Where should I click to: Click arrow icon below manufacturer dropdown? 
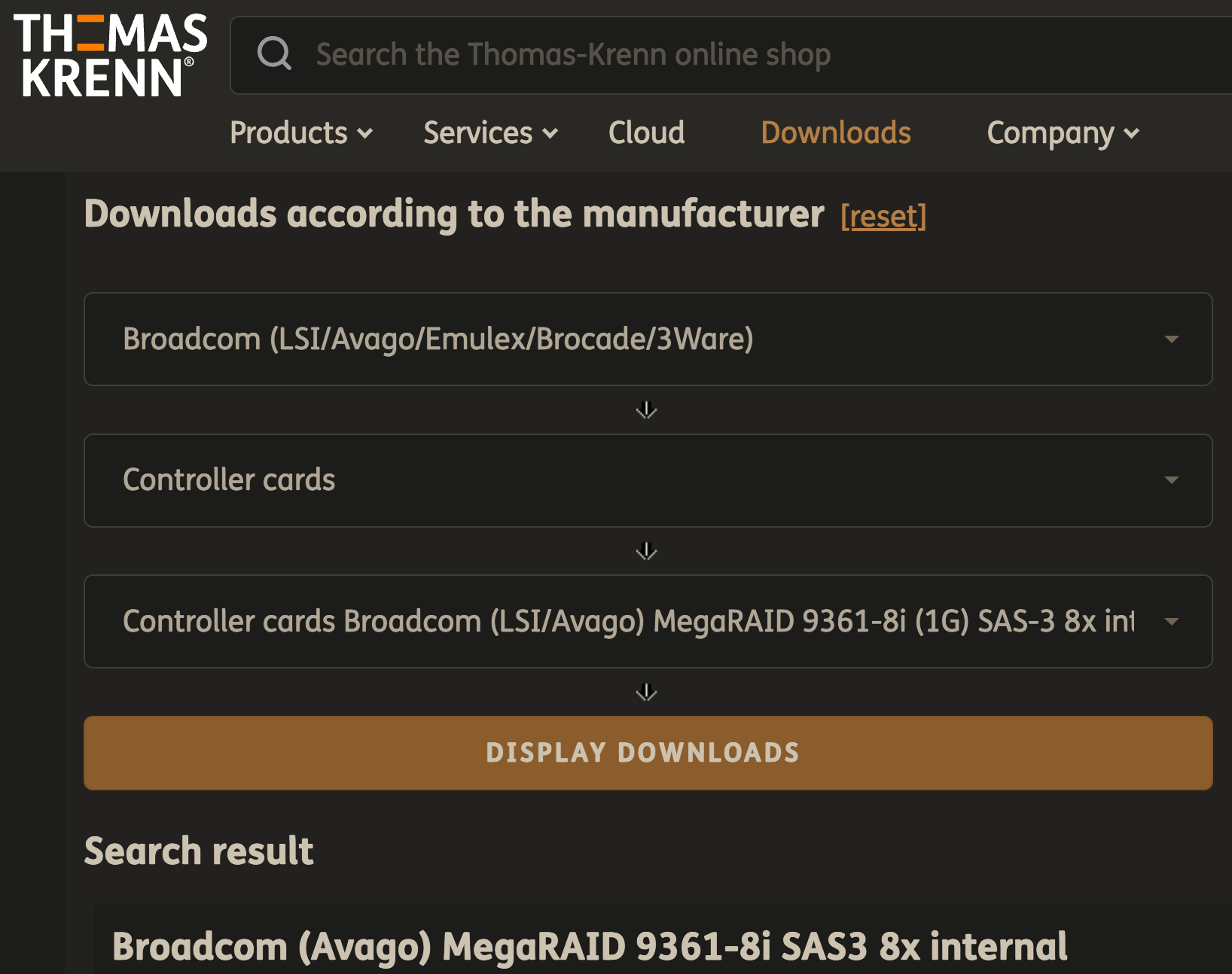(x=647, y=410)
